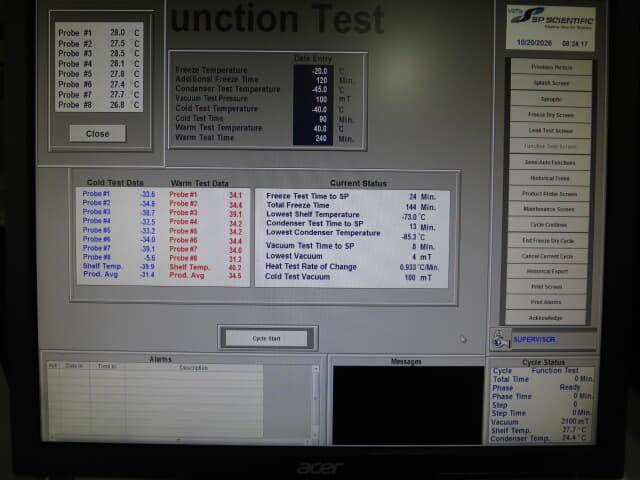
Task: Click the Cycle Status Condenser Temp. reading
Action: [x=574, y=438]
